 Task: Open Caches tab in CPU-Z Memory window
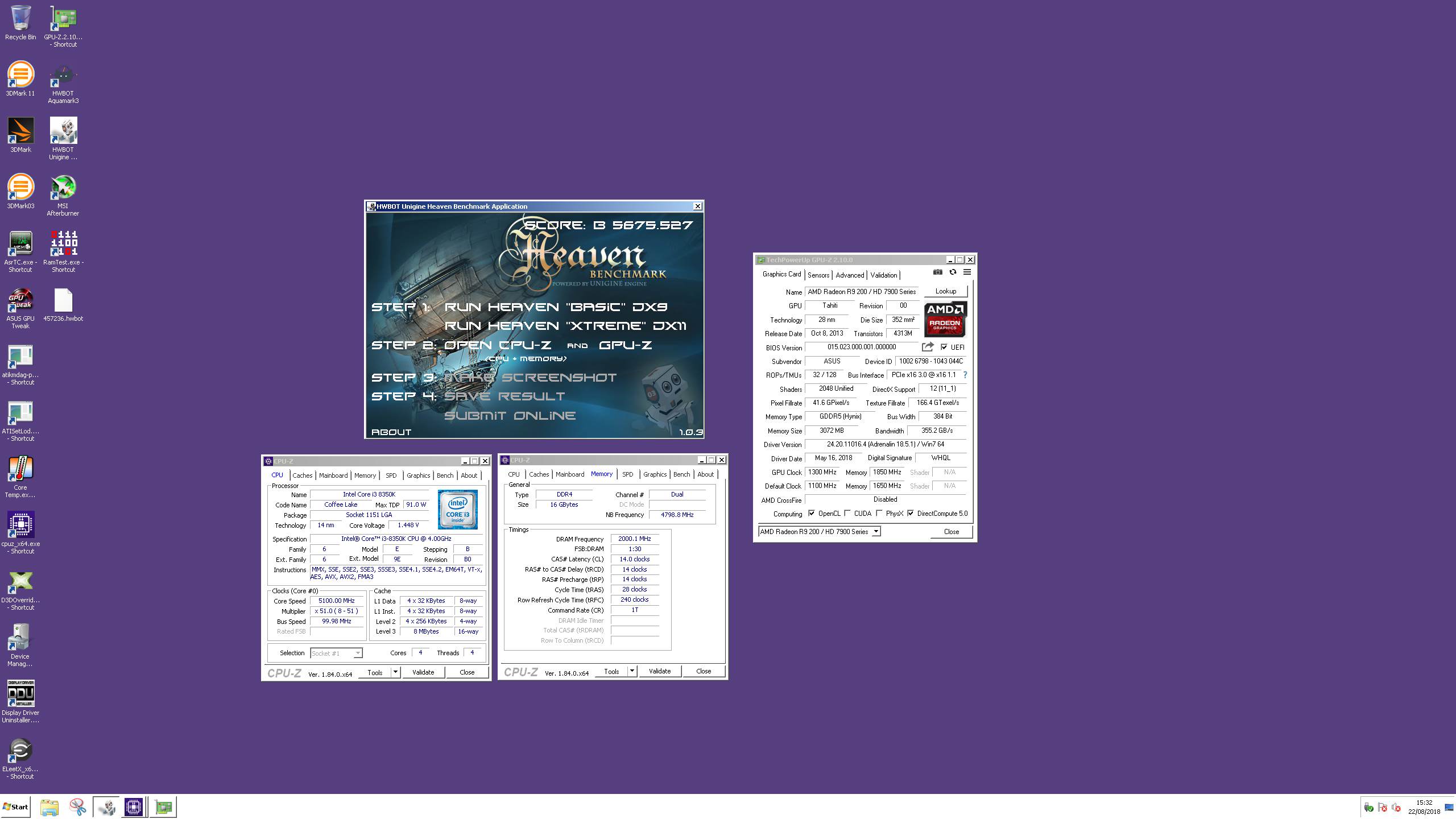pyautogui.click(x=539, y=474)
